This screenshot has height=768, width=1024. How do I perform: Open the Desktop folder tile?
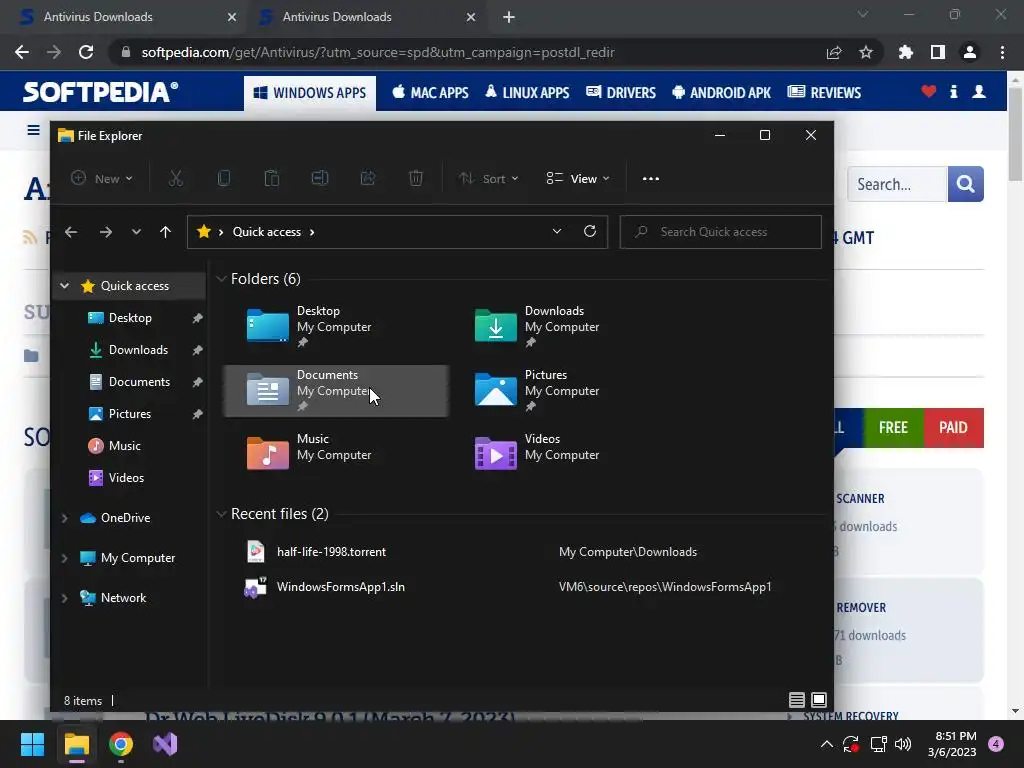336,327
